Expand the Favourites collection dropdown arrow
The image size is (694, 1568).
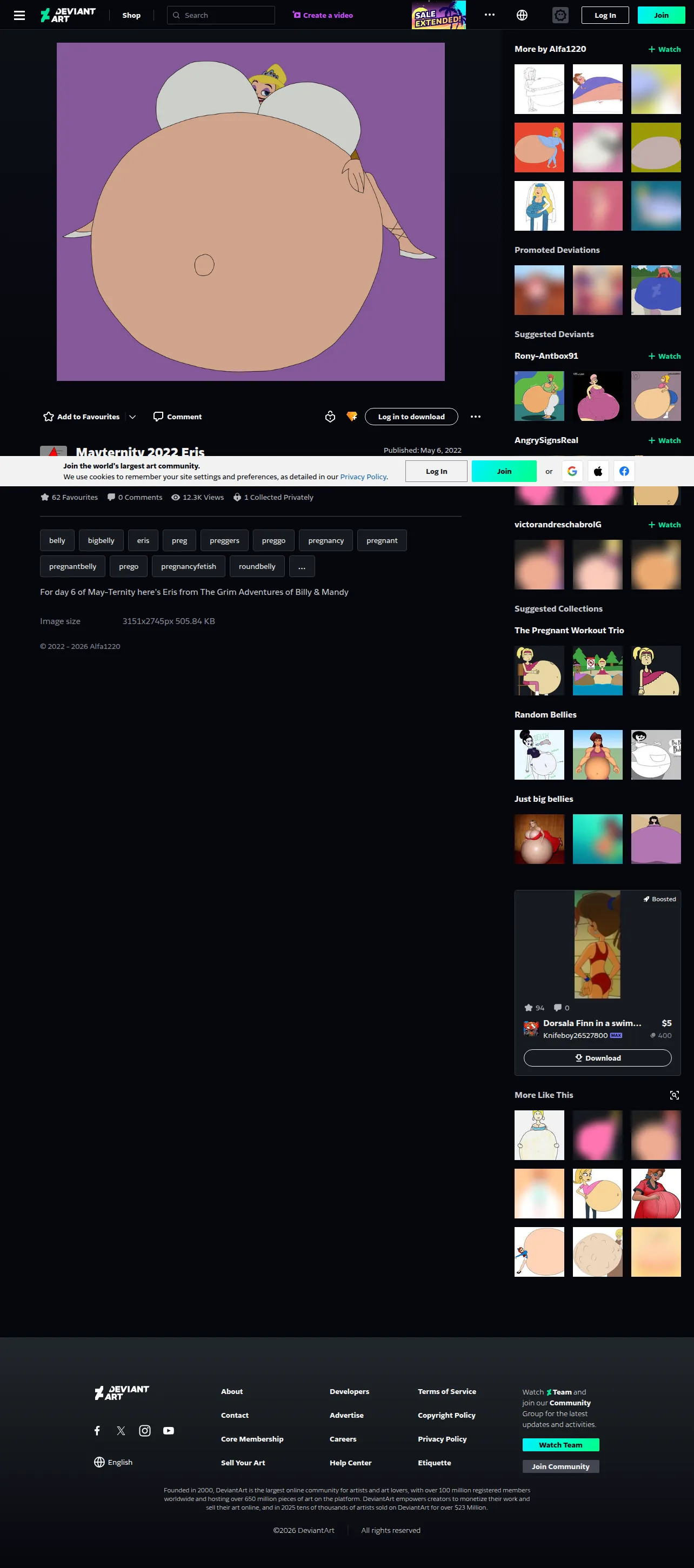tap(132, 417)
